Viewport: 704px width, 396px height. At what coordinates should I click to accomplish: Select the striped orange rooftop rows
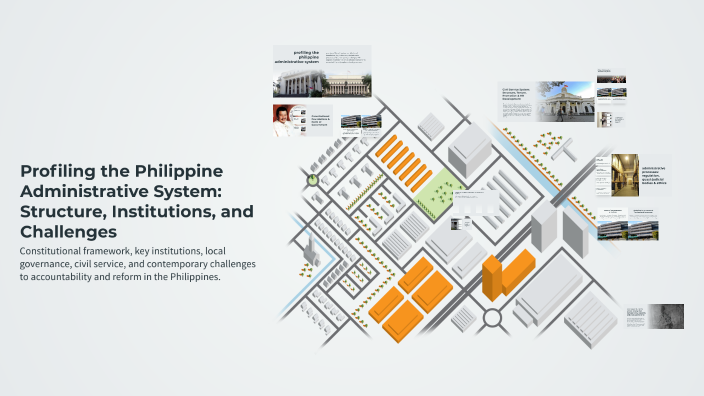click(x=404, y=163)
